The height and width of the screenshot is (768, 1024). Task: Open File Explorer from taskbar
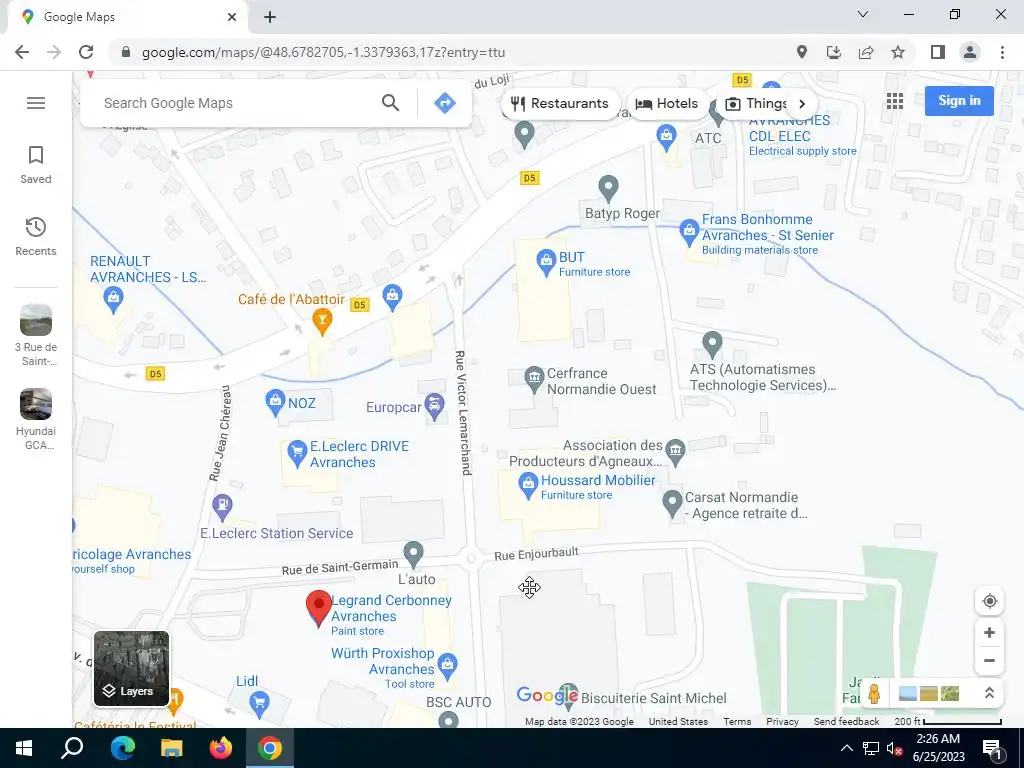click(171, 748)
